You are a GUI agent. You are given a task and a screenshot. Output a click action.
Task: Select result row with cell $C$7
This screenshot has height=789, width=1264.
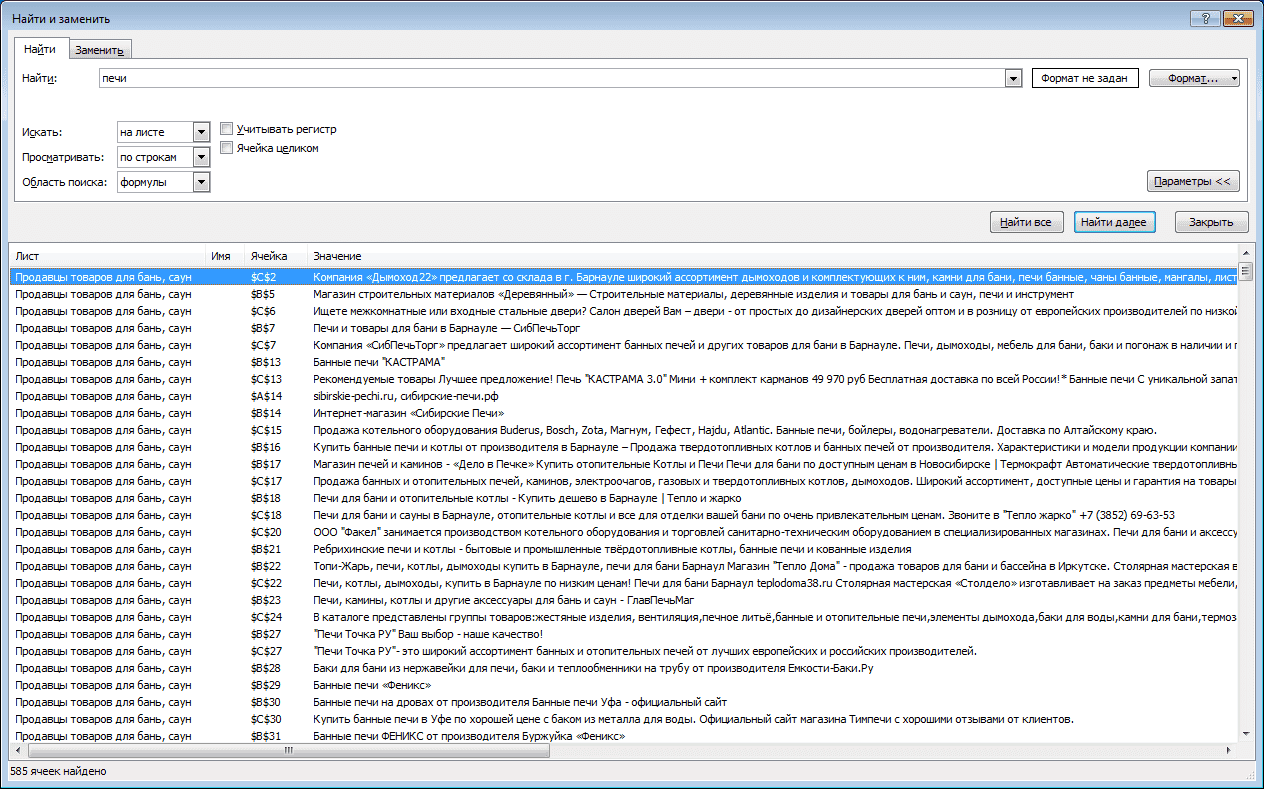[x=624, y=345]
